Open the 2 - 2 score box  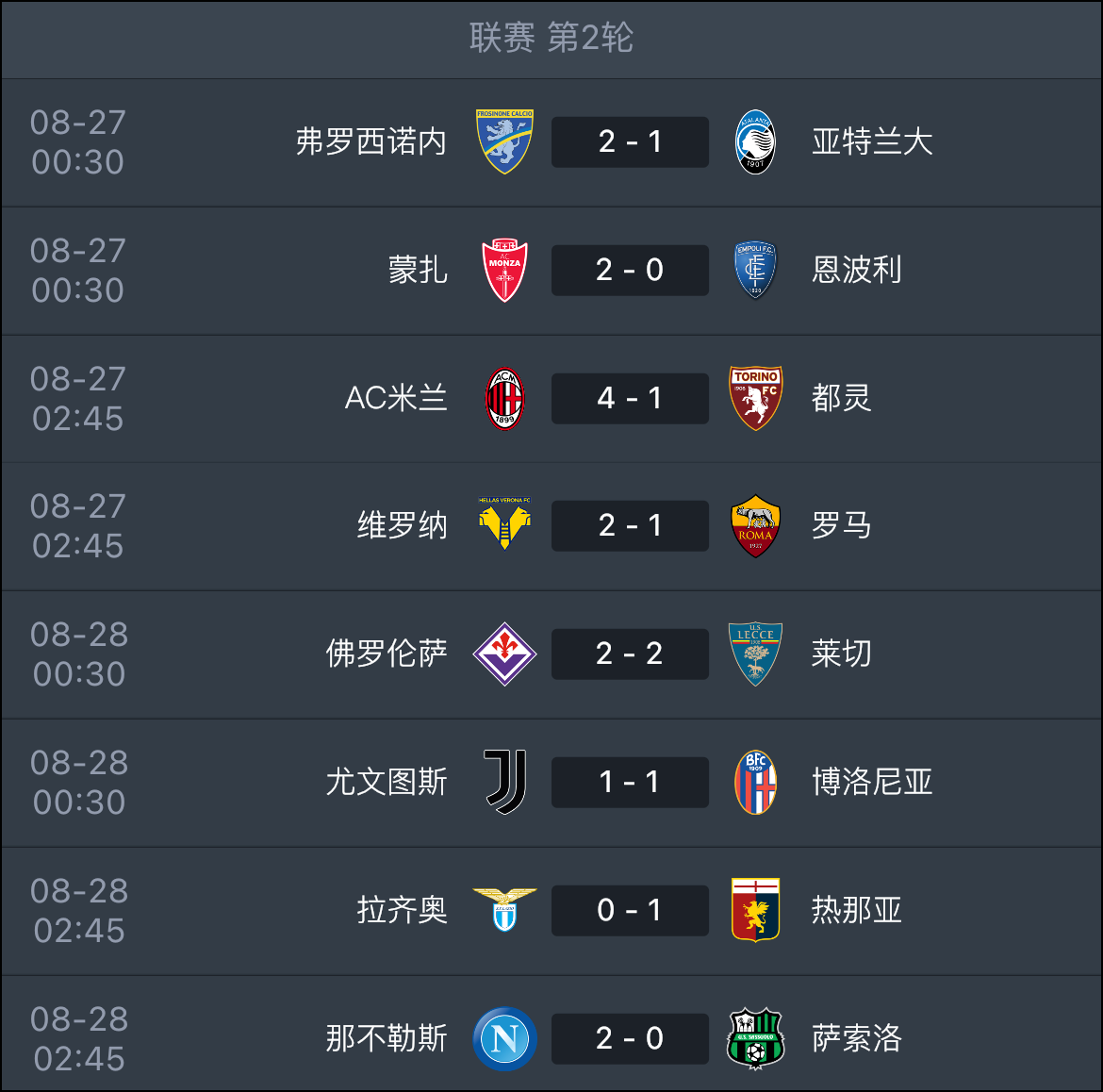click(630, 654)
